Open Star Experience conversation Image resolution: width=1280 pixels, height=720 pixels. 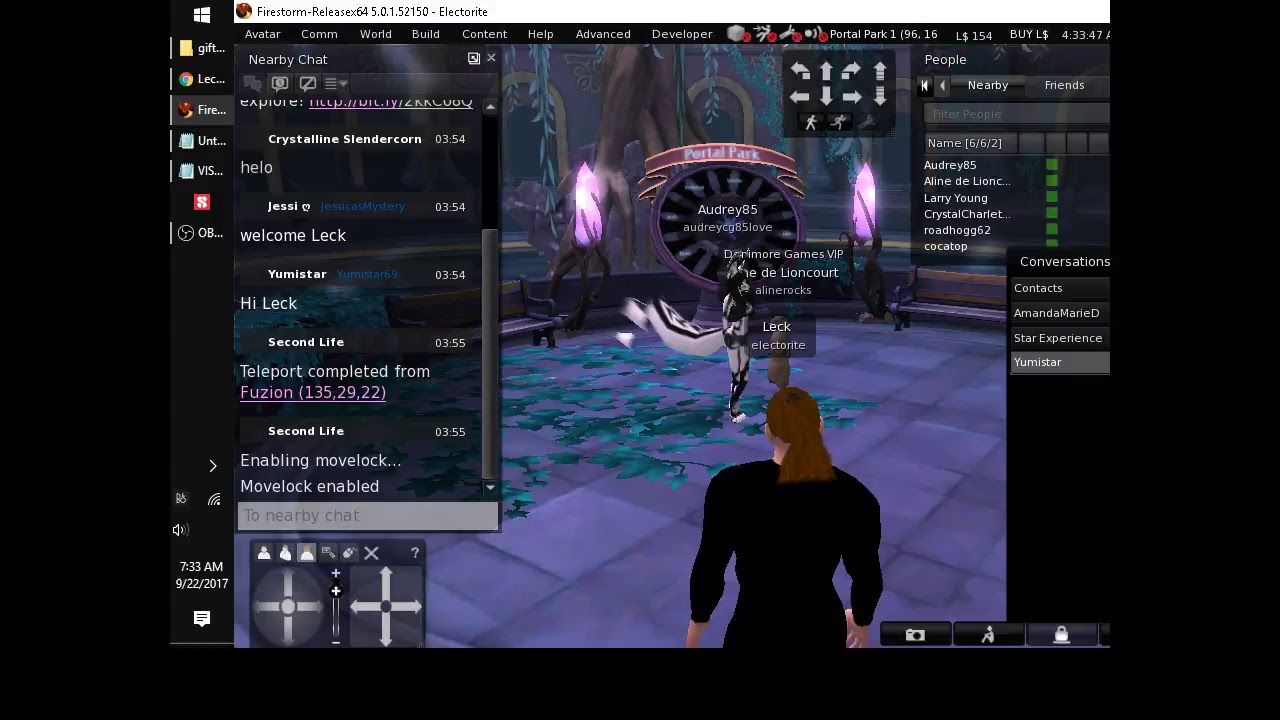[1060, 338]
